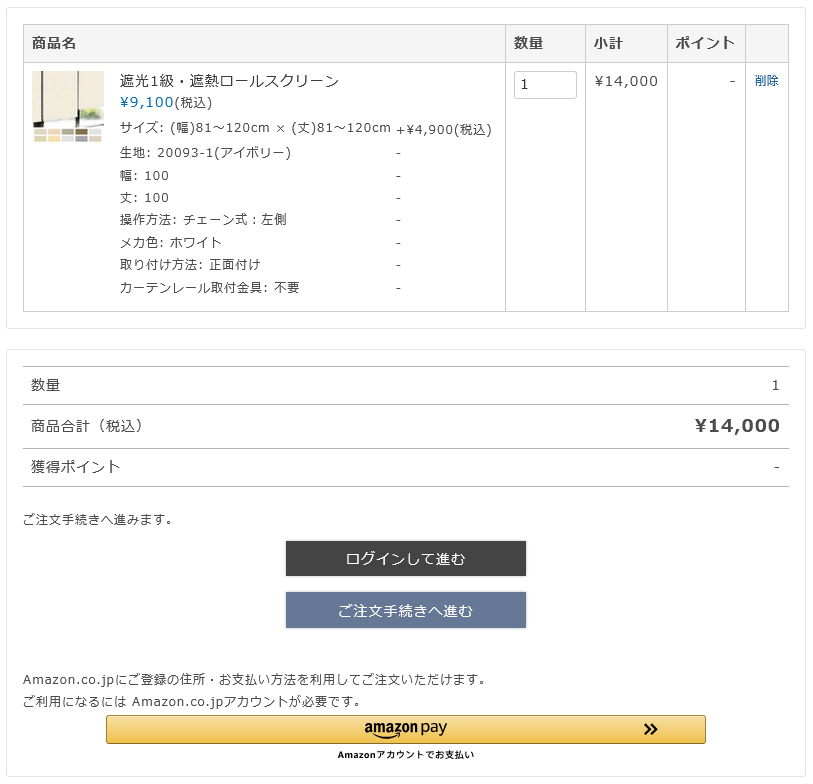Click the 商品名 column header
813x784 pixels.
pos(54,43)
